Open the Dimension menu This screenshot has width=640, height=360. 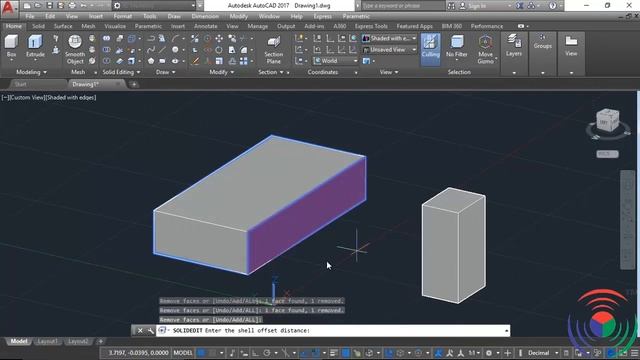click(205, 16)
